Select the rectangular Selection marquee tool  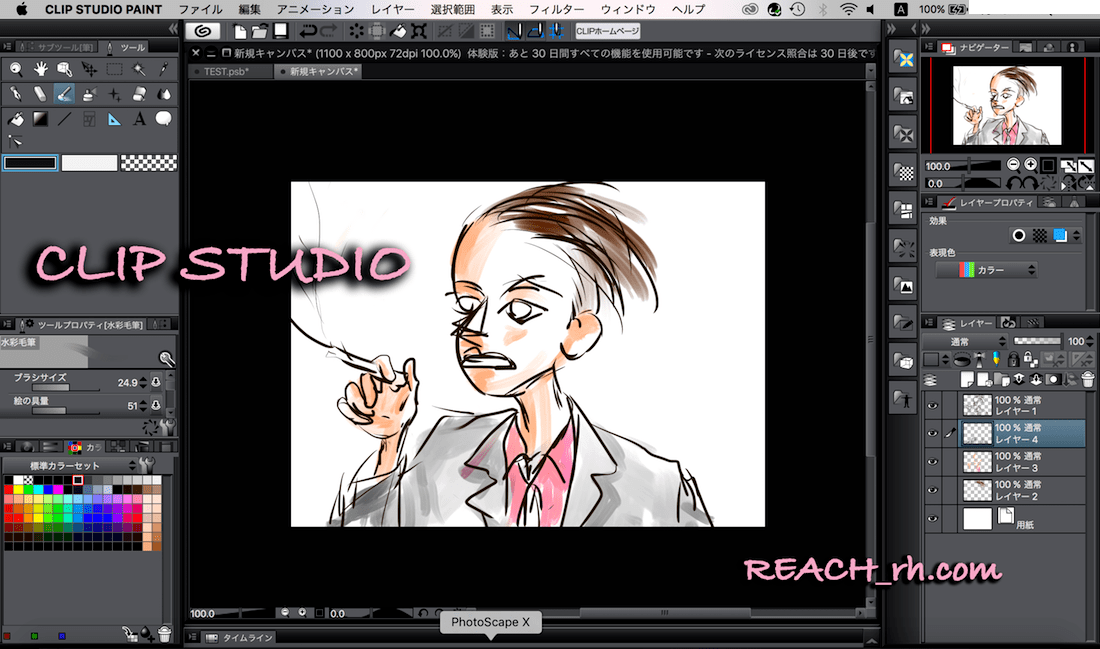(114, 69)
